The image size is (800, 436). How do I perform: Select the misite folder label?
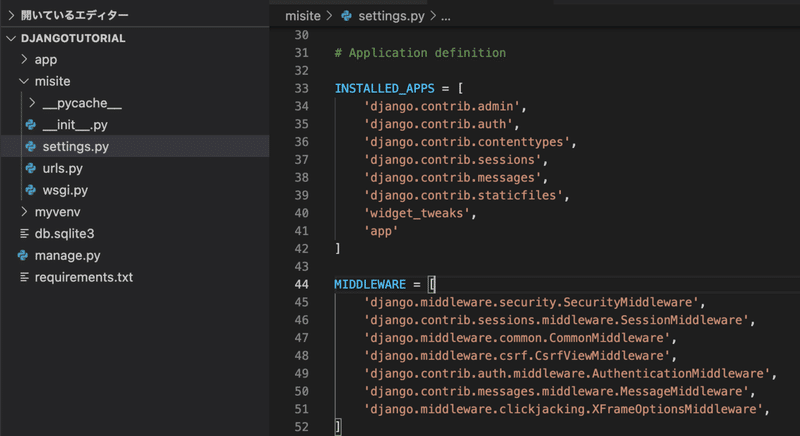pos(53,81)
